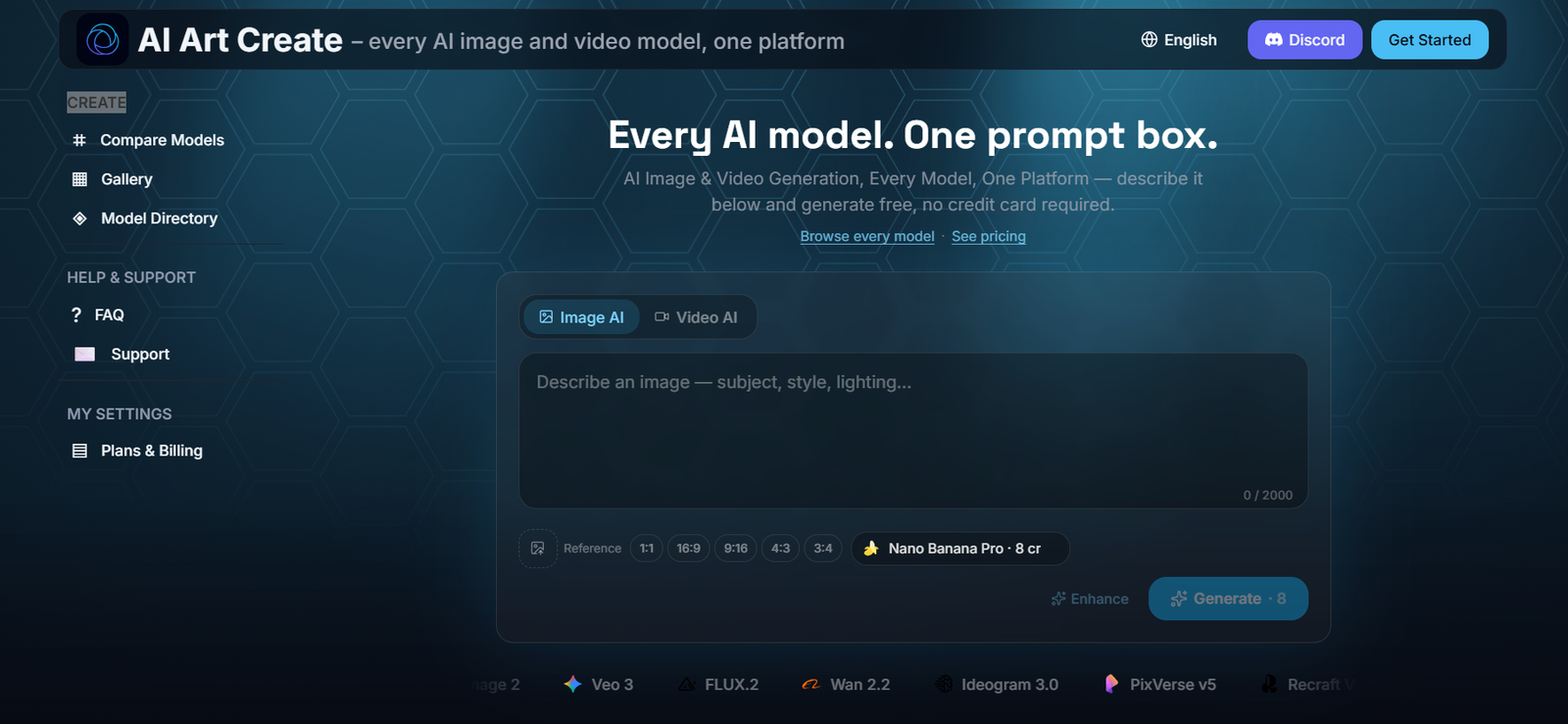Click the HELP & SUPPORT section heading

click(131, 277)
